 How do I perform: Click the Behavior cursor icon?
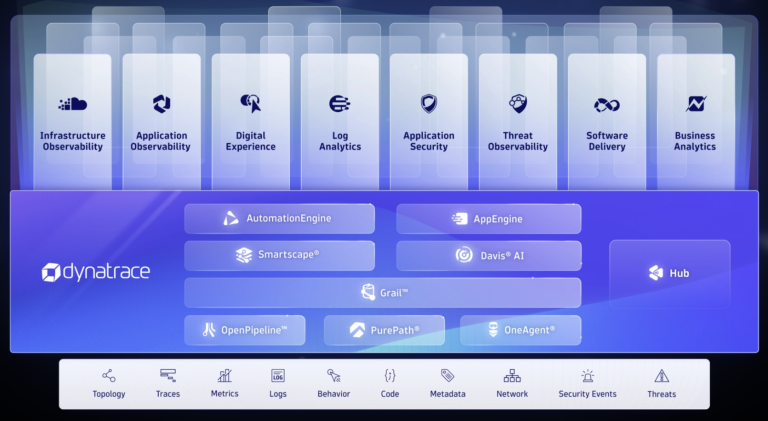coord(334,375)
